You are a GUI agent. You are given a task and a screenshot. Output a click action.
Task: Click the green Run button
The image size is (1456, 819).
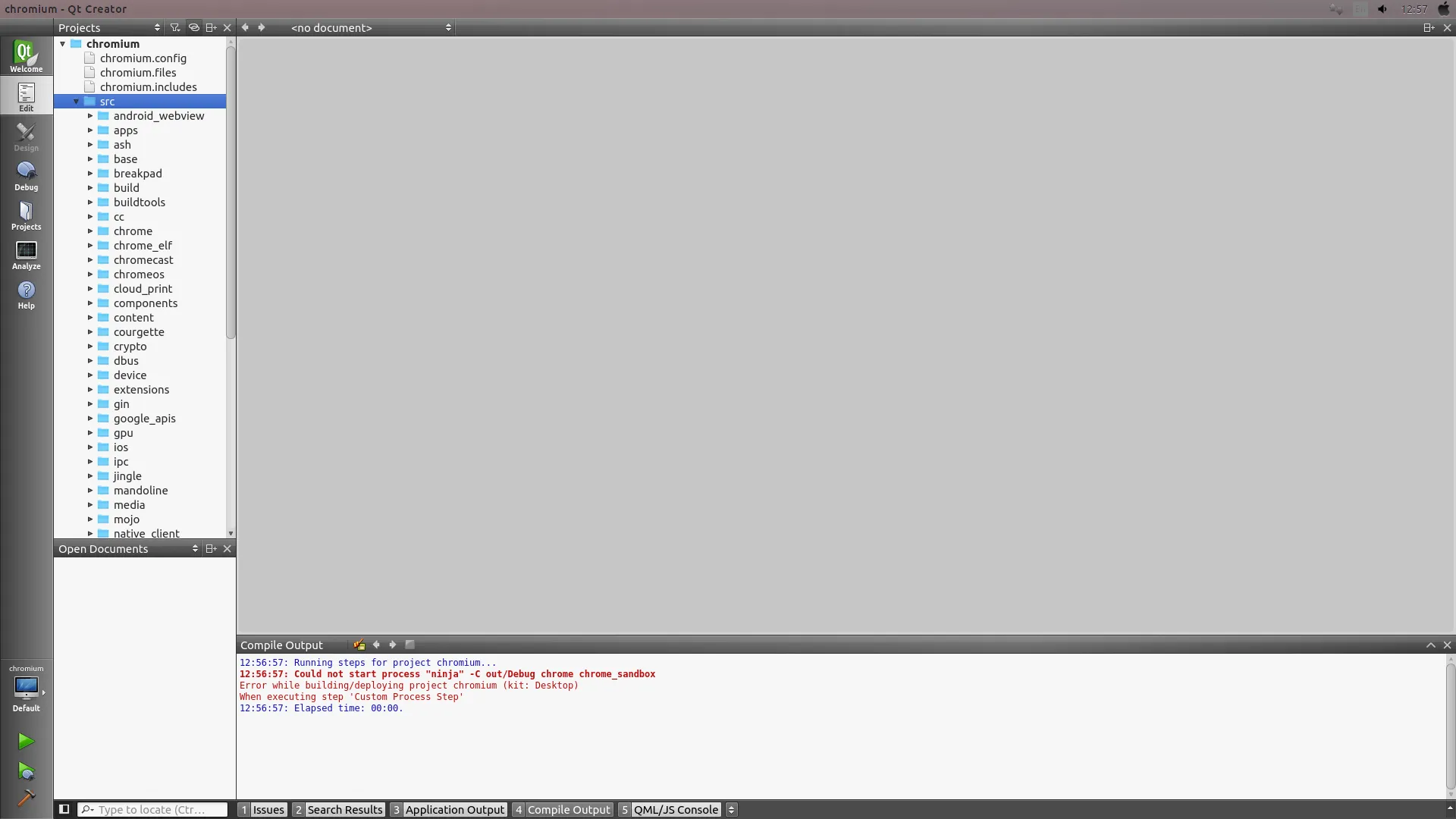(x=26, y=741)
